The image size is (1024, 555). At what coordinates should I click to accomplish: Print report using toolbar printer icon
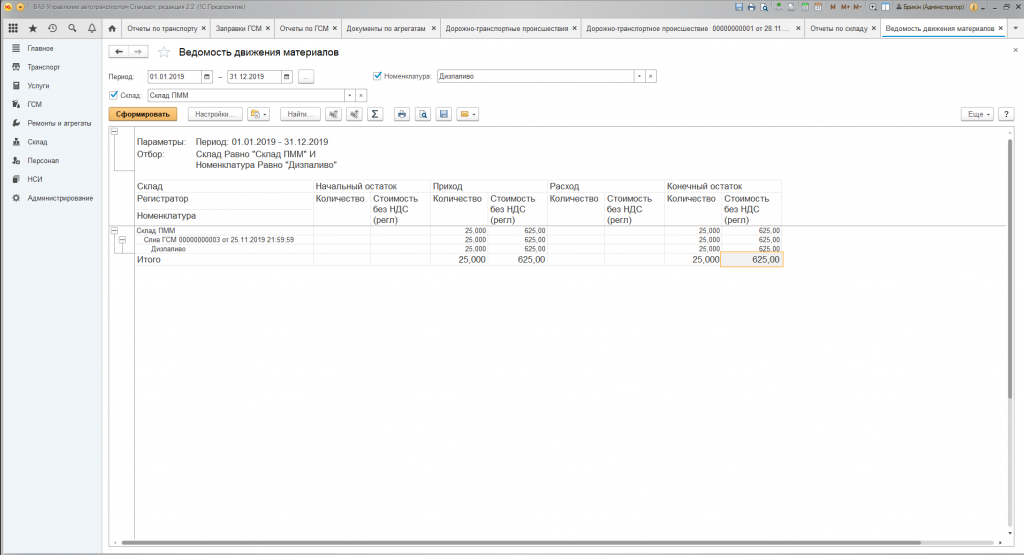(402, 114)
